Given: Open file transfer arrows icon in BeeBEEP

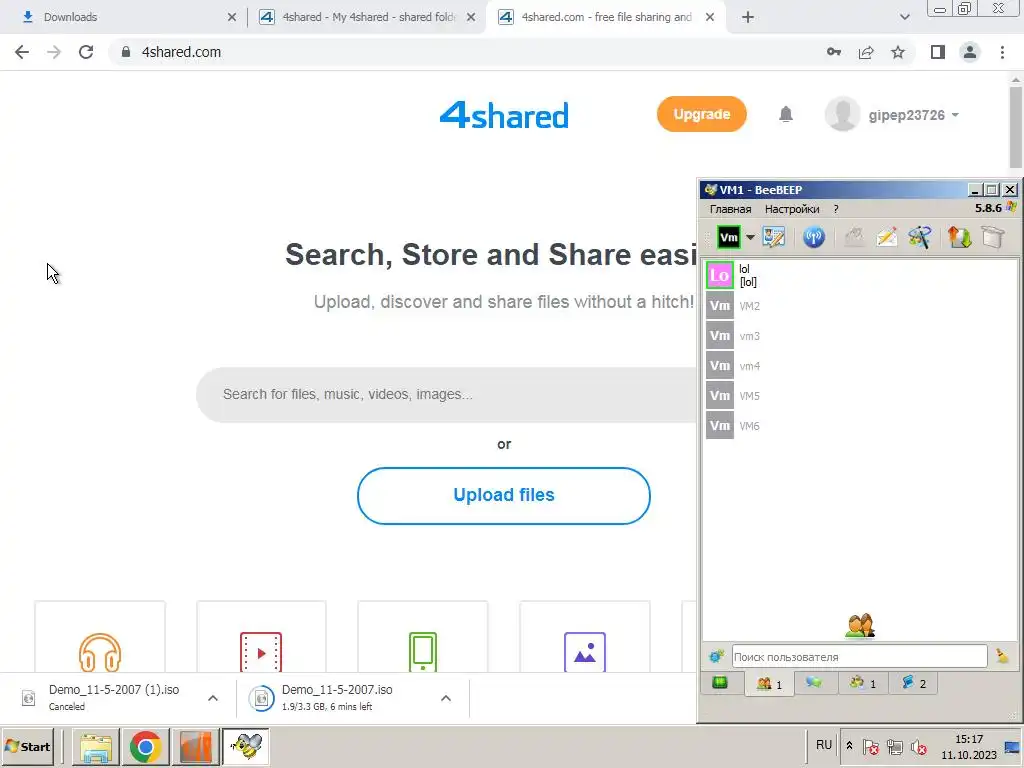Looking at the screenshot, I should [959, 237].
